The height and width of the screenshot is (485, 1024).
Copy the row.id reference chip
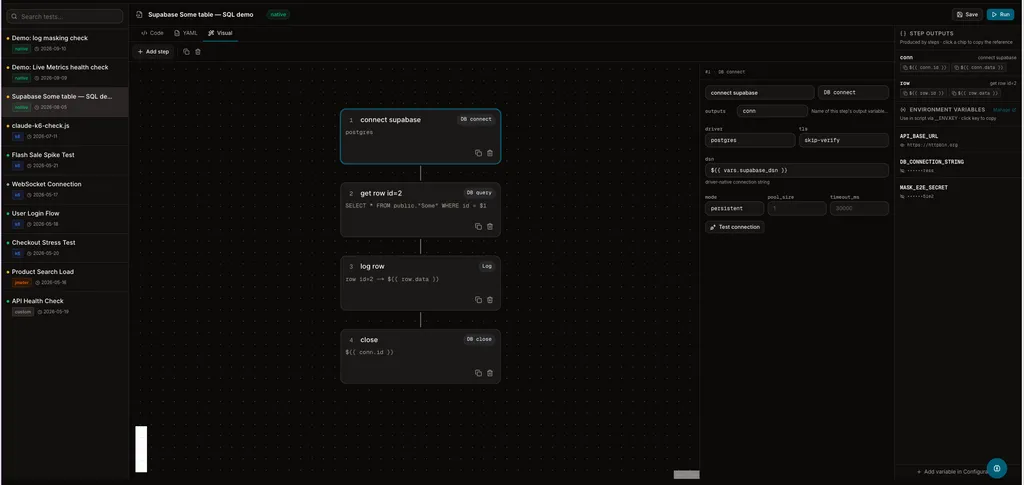[x=924, y=93]
